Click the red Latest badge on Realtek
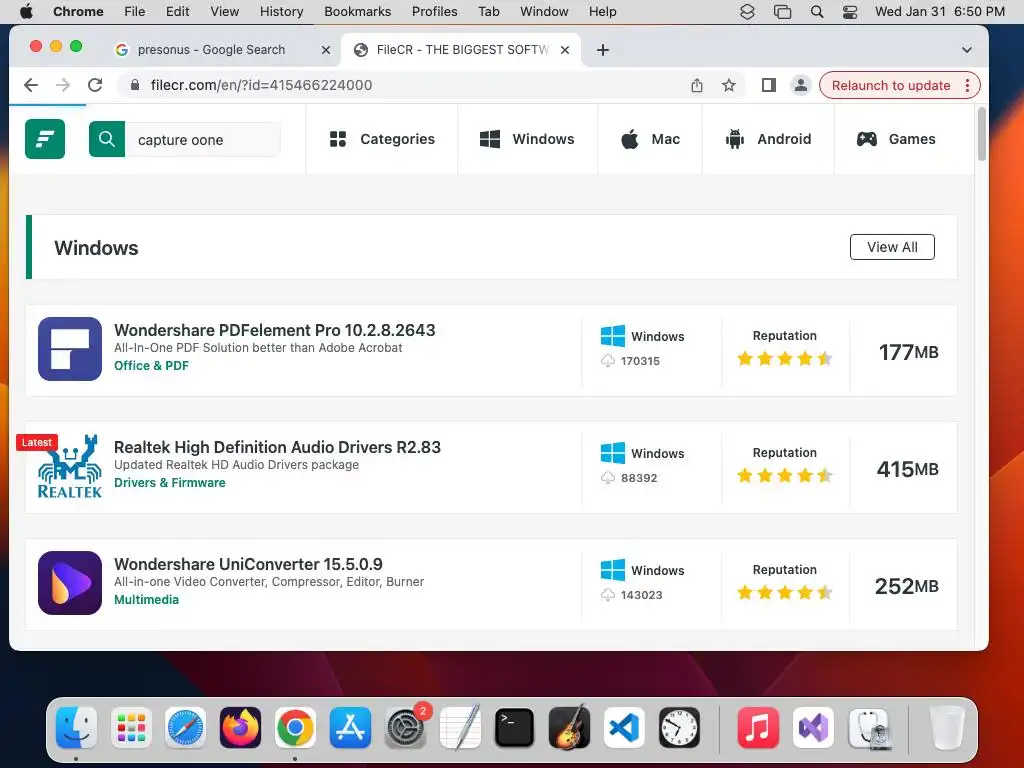Viewport: 1024px width, 768px height. [x=37, y=443]
